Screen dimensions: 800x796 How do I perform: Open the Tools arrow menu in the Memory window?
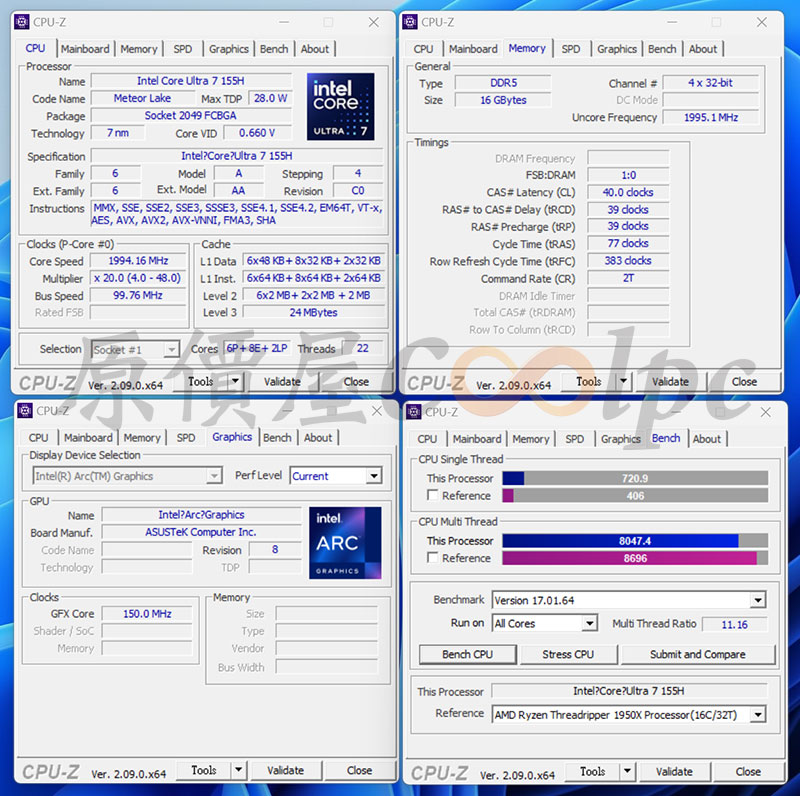coord(623,381)
